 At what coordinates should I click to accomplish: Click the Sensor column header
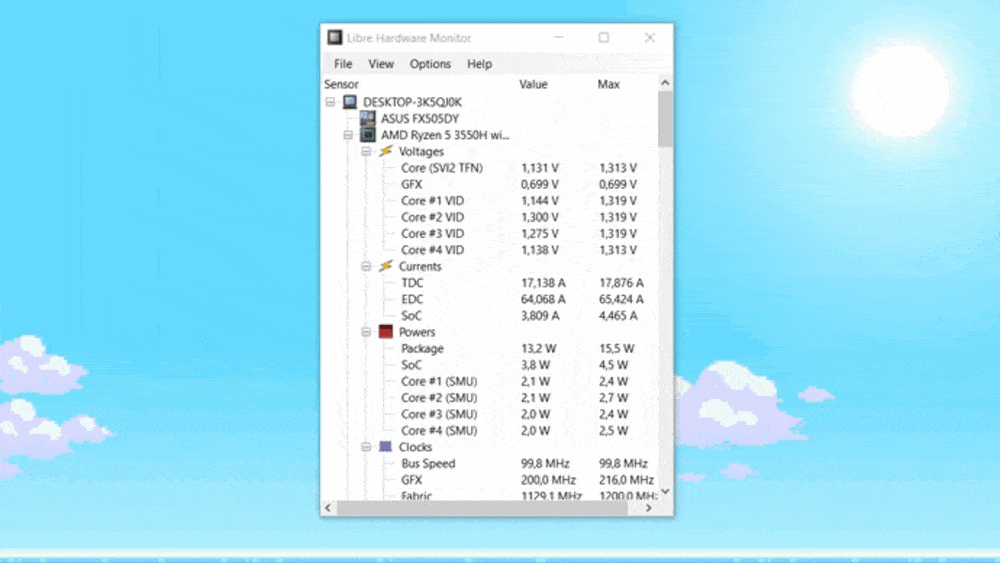click(x=341, y=84)
